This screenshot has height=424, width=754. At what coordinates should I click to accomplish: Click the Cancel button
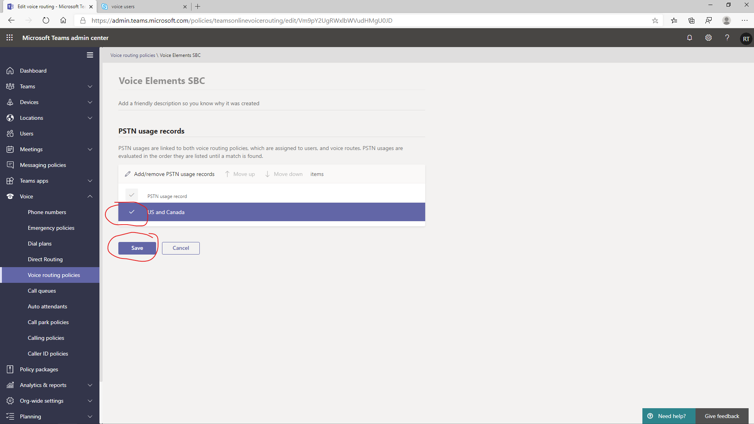click(181, 248)
